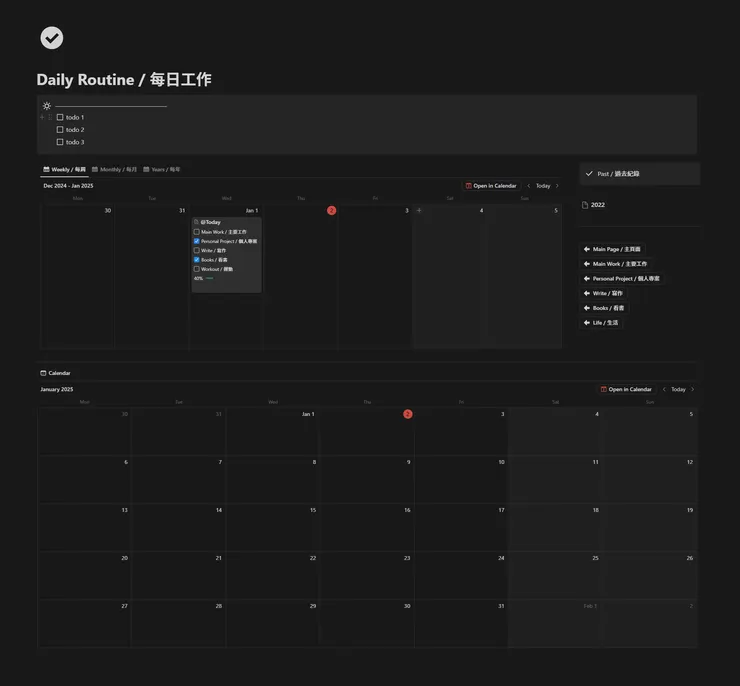Go to next month with right chevron

pos(692,389)
